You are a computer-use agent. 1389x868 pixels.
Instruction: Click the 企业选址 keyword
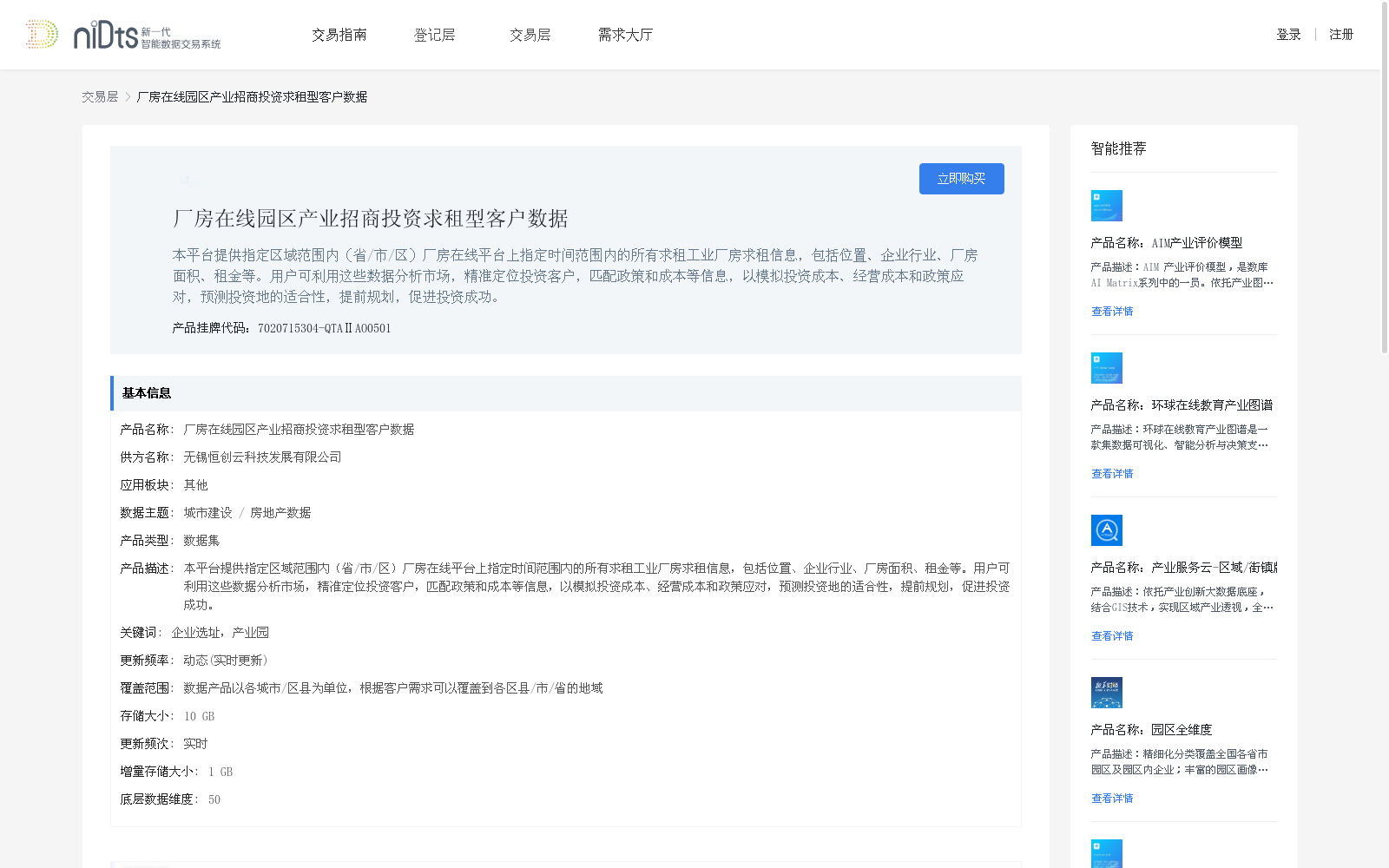[x=195, y=633]
